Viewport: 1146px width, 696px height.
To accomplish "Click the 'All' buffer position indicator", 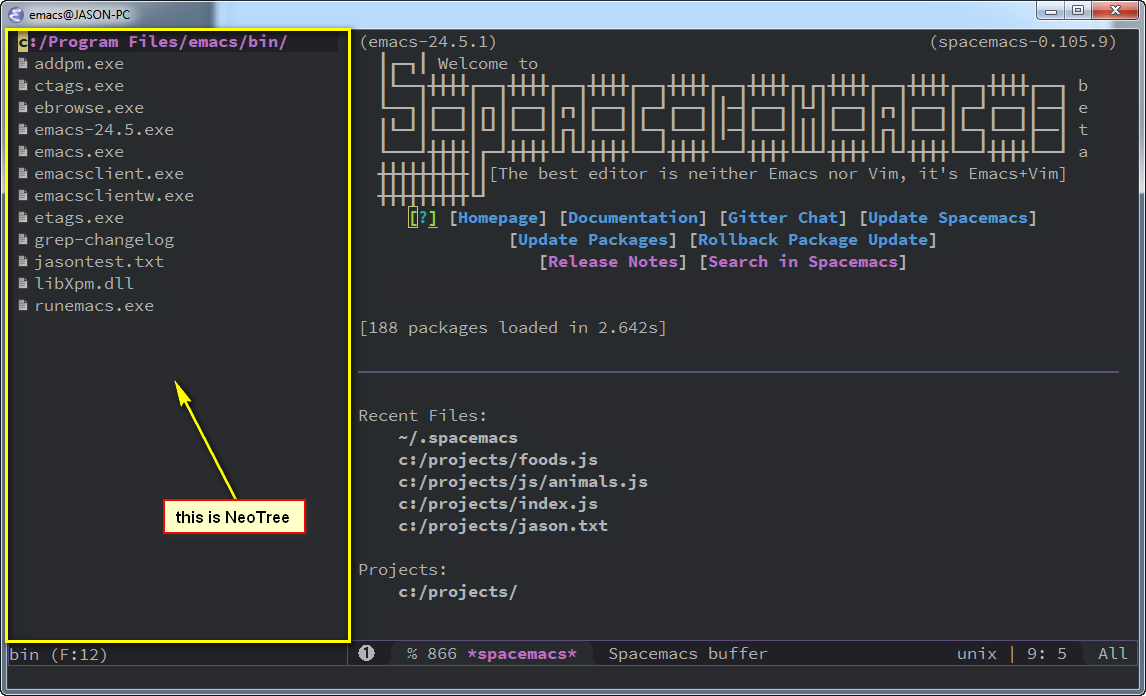I will pos(1112,654).
